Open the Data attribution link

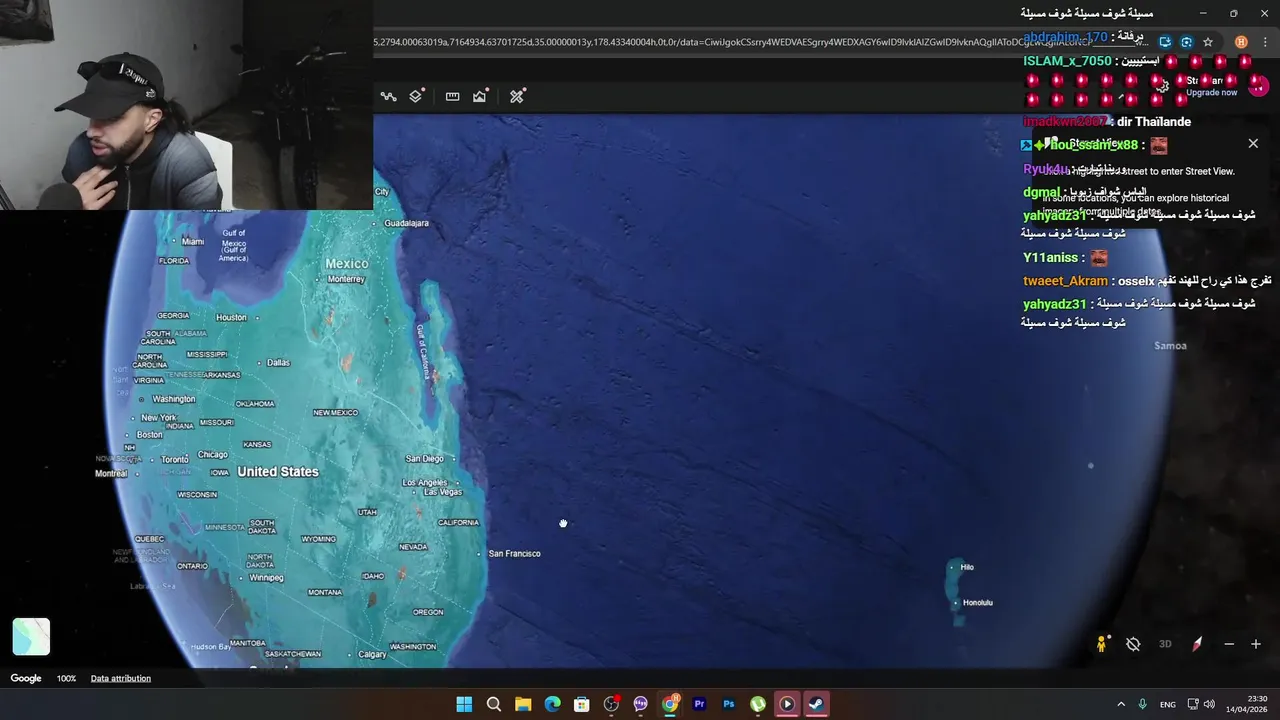click(121, 678)
